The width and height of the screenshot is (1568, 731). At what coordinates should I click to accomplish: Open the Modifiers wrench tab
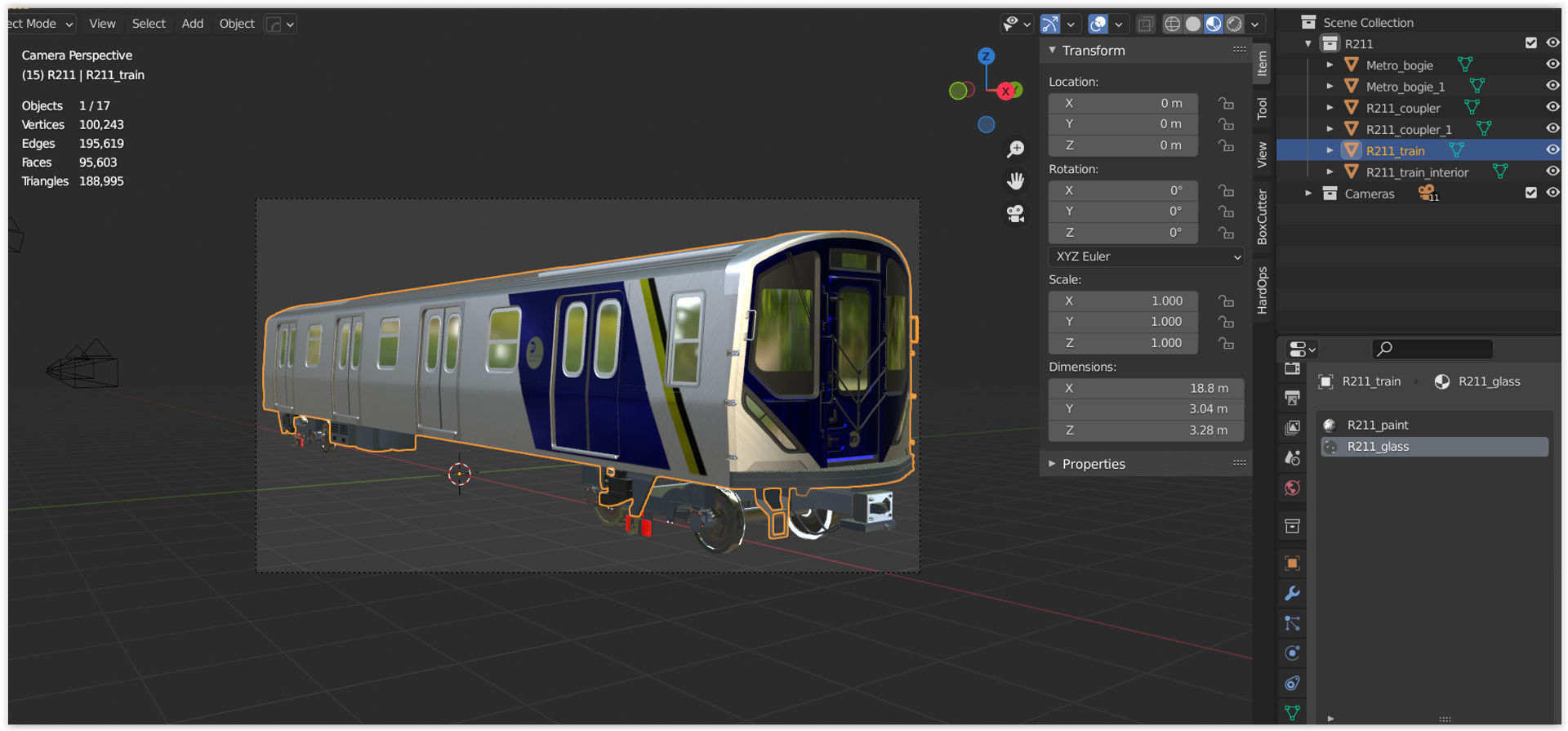click(1292, 594)
